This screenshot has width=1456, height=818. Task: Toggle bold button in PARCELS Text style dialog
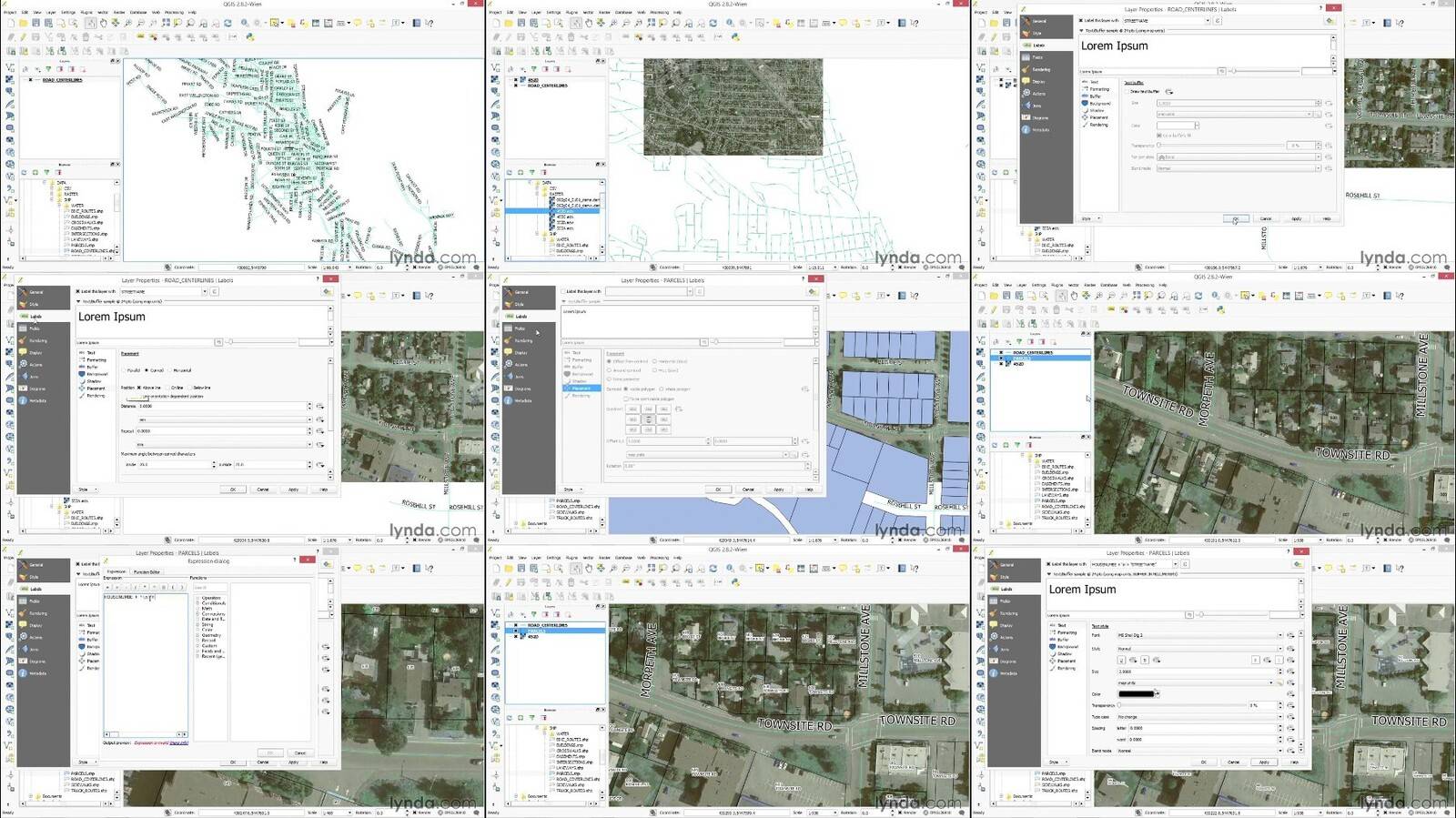click(1256, 660)
